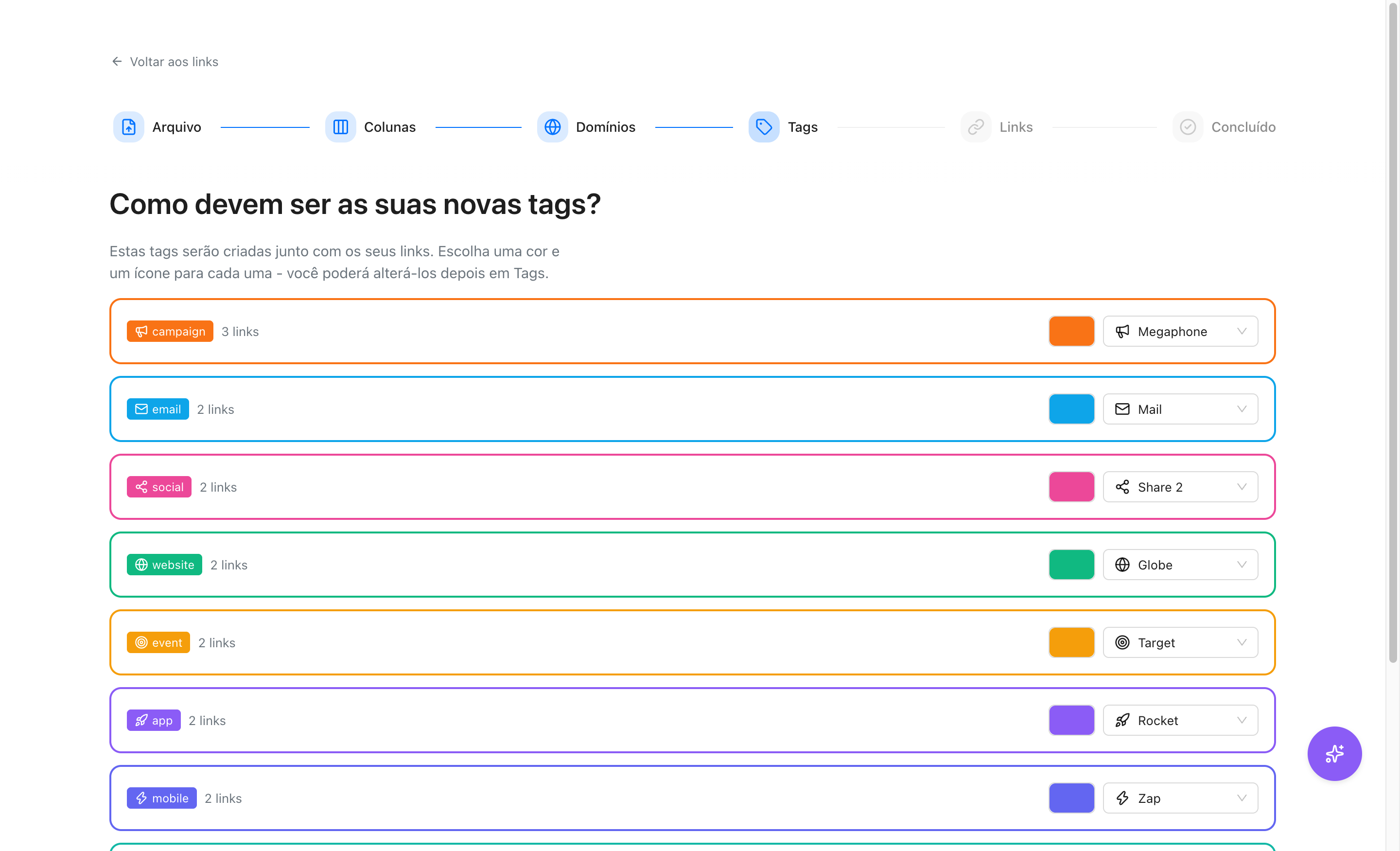Pick the blue color swatch for email

1071,409
